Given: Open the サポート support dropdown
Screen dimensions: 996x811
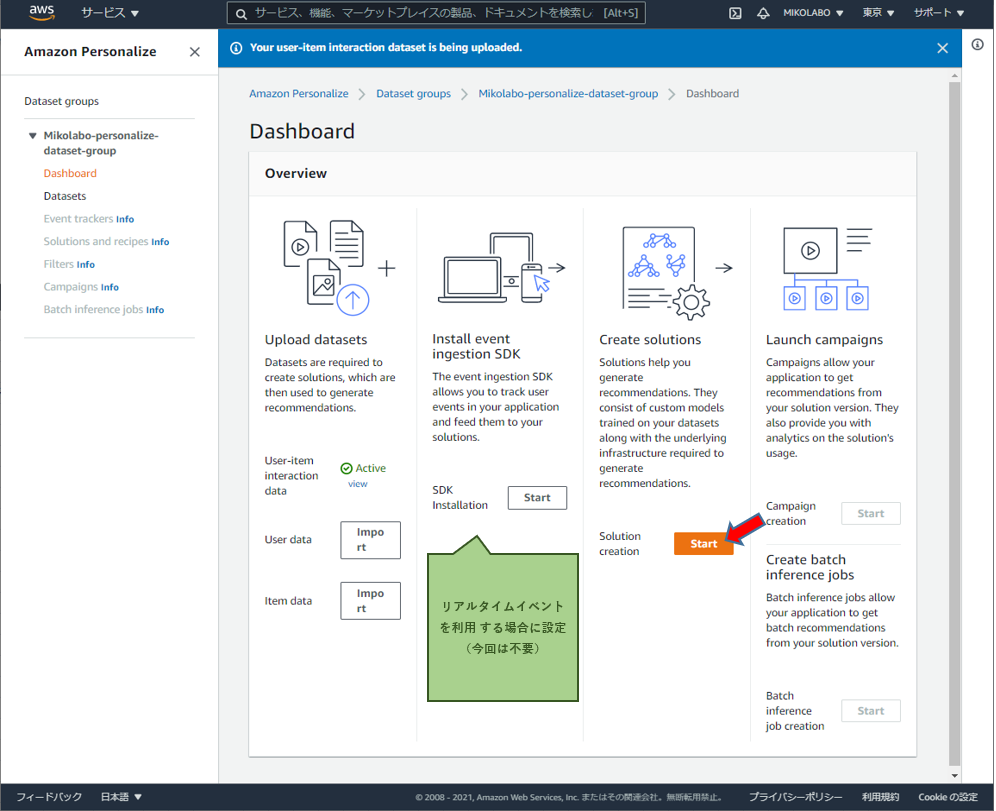Looking at the screenshot, I should [939, 13].
